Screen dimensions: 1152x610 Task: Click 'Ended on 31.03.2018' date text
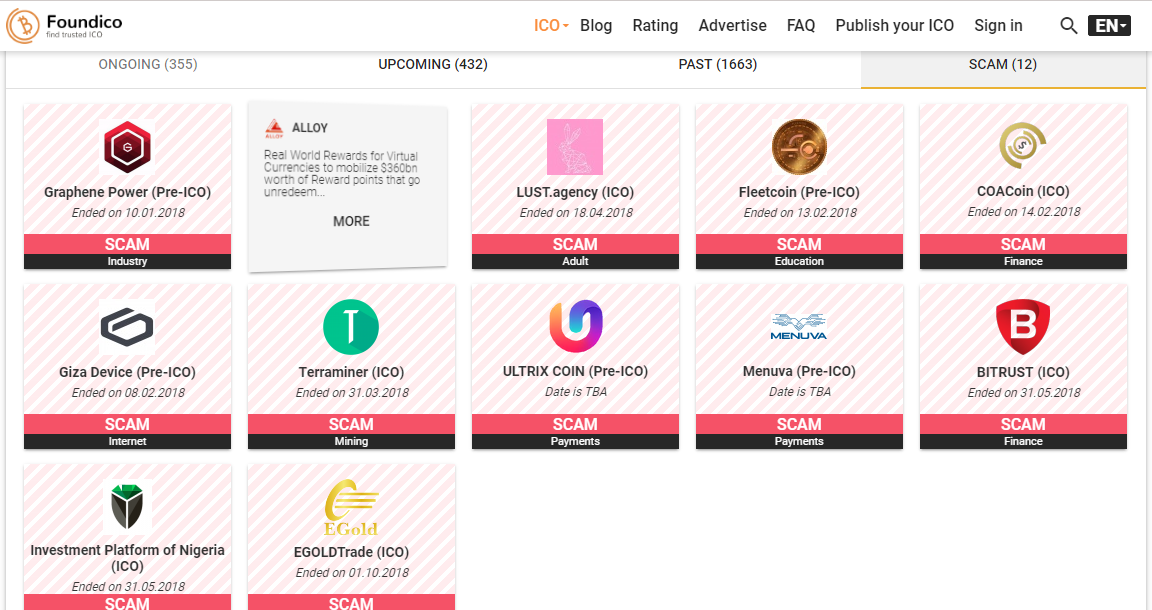tap(352, 393)
